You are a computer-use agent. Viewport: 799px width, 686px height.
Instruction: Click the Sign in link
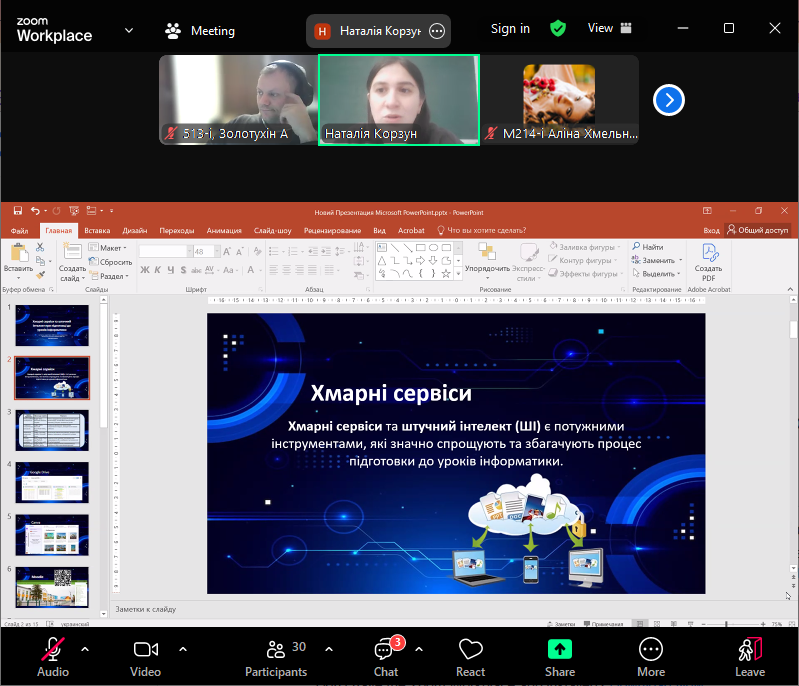(510, 29)
